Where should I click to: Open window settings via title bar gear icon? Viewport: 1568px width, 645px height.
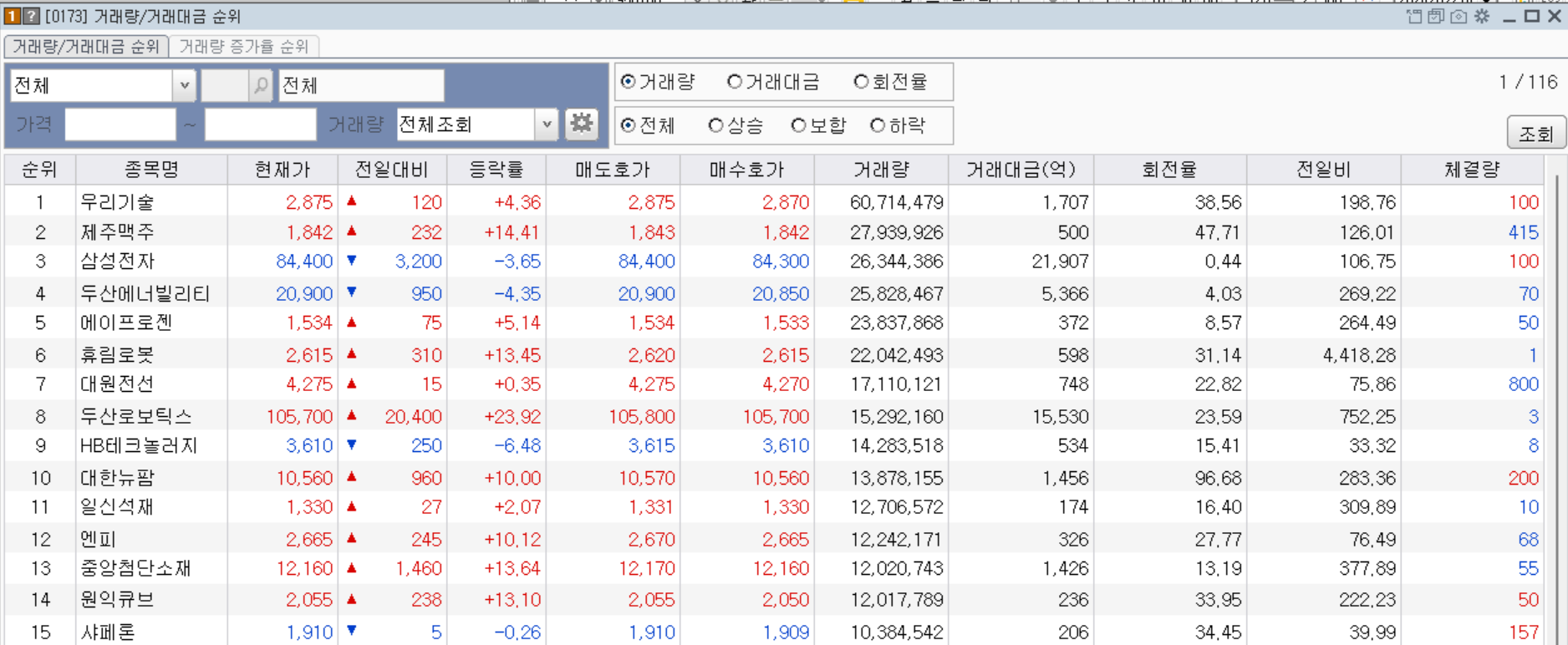(x=1482, y=17)
